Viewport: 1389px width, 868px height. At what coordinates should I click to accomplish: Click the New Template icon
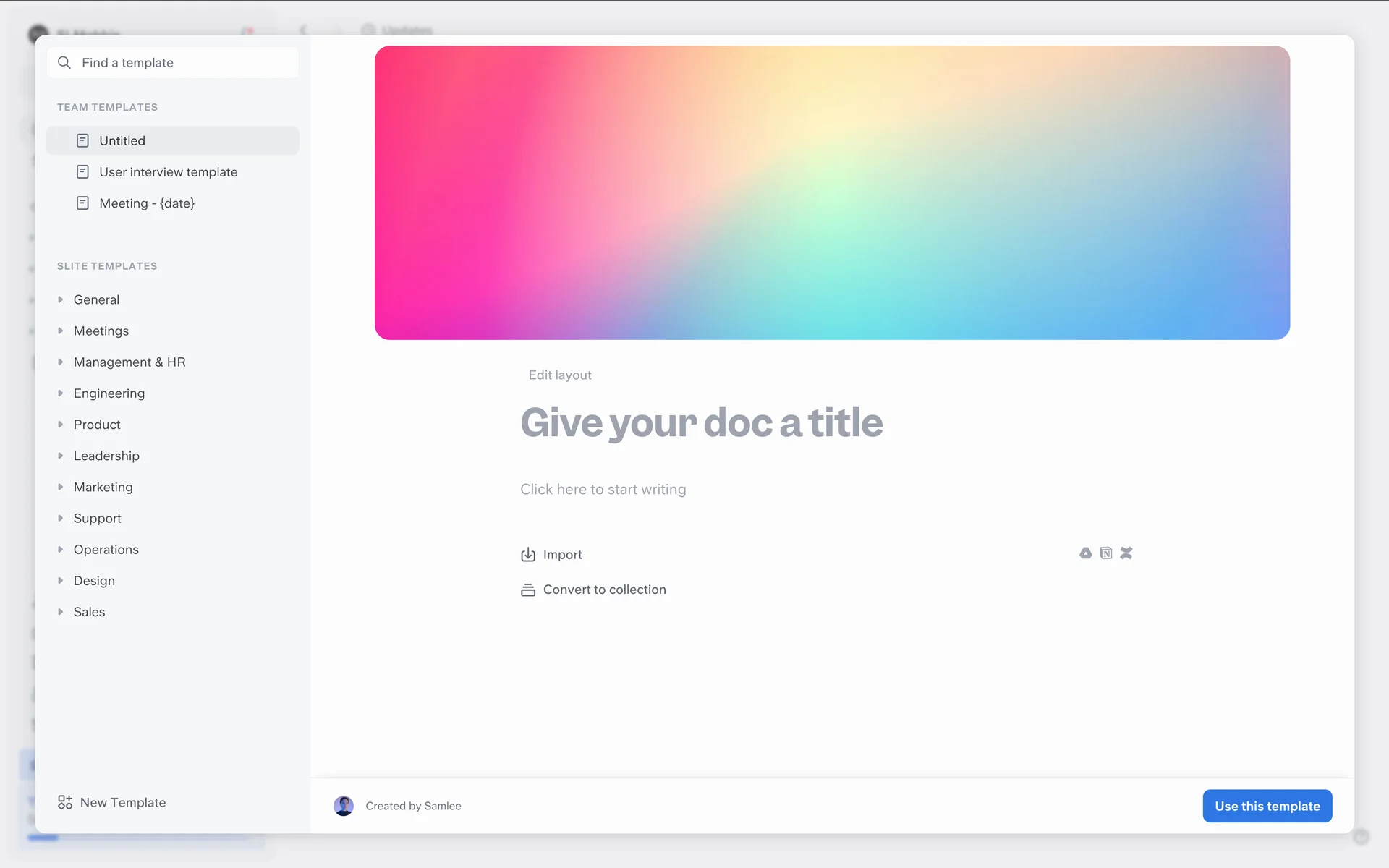65,802
